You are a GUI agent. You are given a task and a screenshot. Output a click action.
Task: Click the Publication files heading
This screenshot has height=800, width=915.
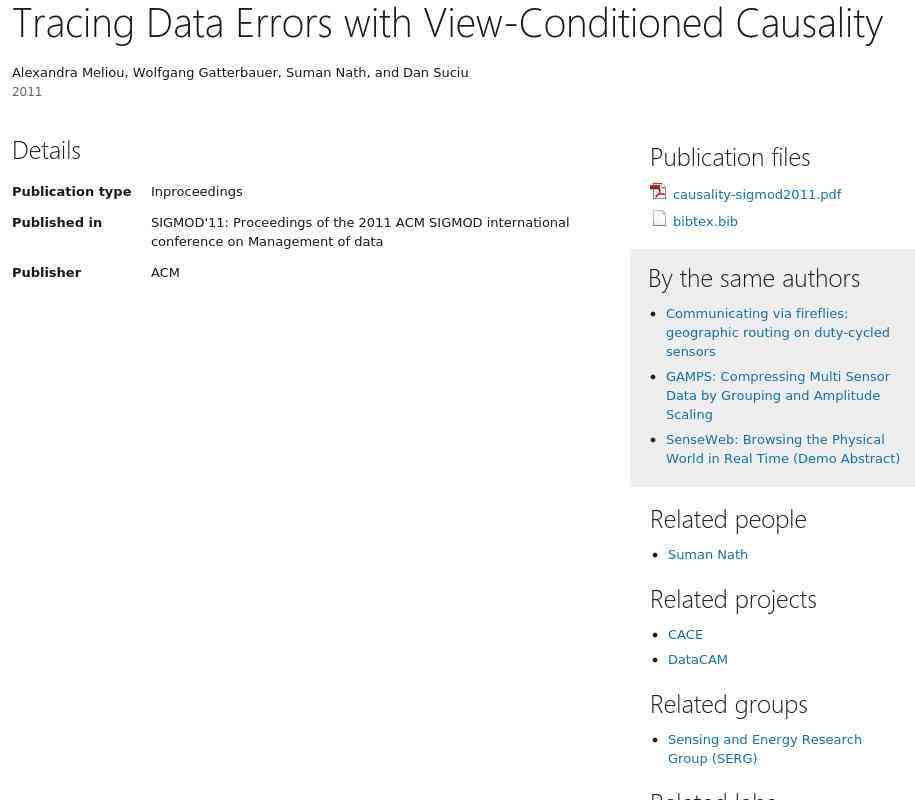point(729,157)
